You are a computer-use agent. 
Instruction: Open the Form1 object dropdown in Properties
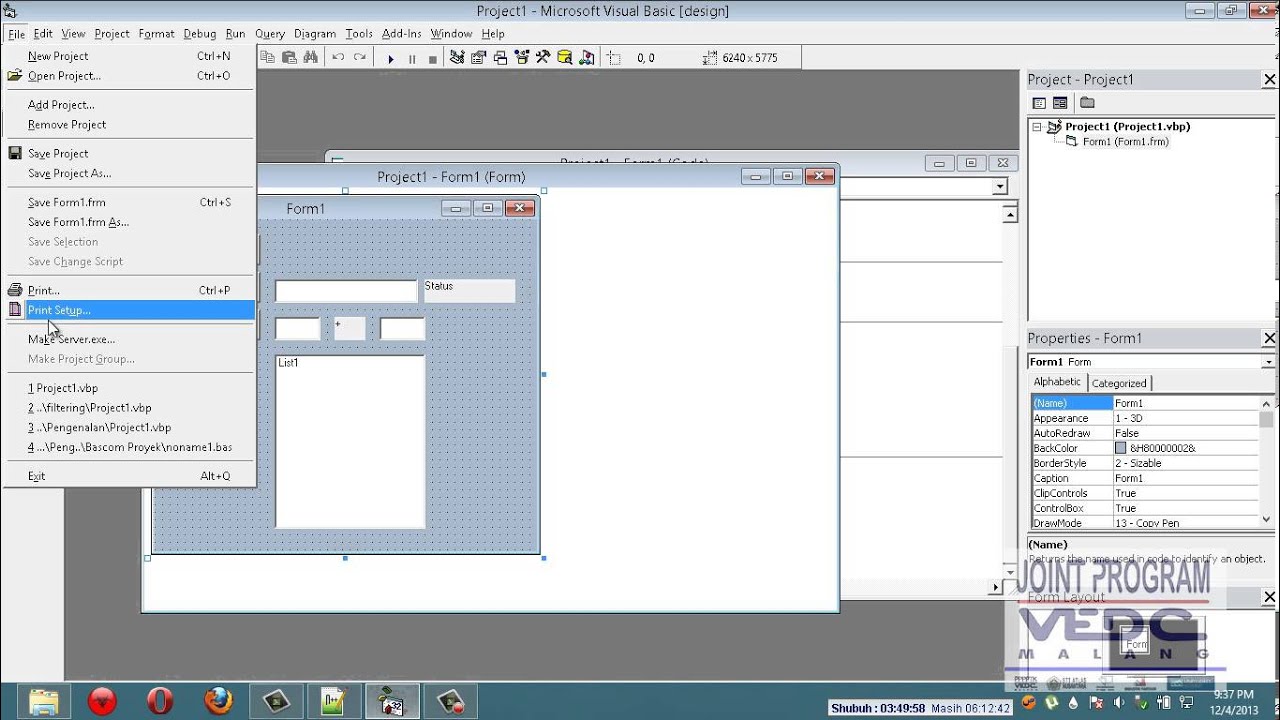[1268, 362]
